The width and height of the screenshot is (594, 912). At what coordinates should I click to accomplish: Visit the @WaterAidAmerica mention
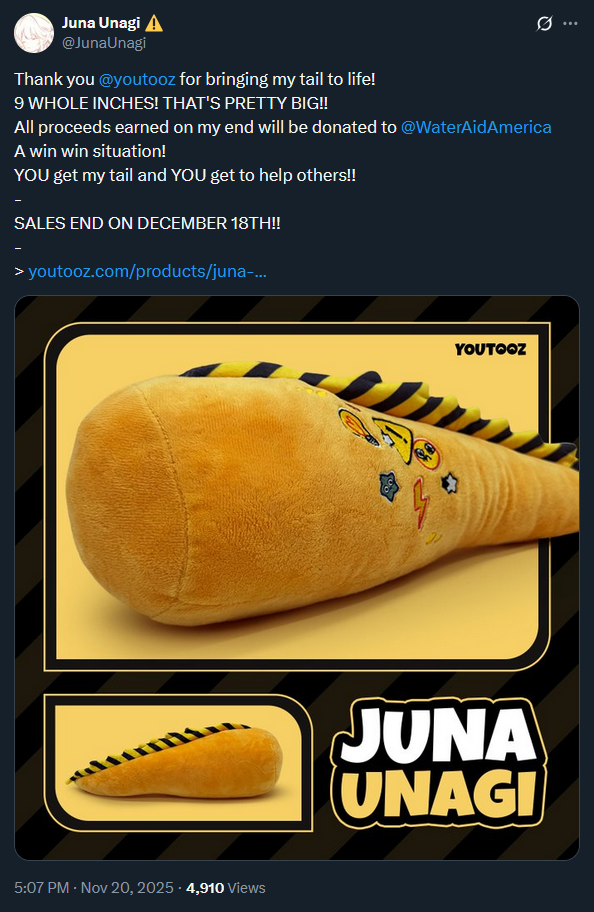[476, 127]
